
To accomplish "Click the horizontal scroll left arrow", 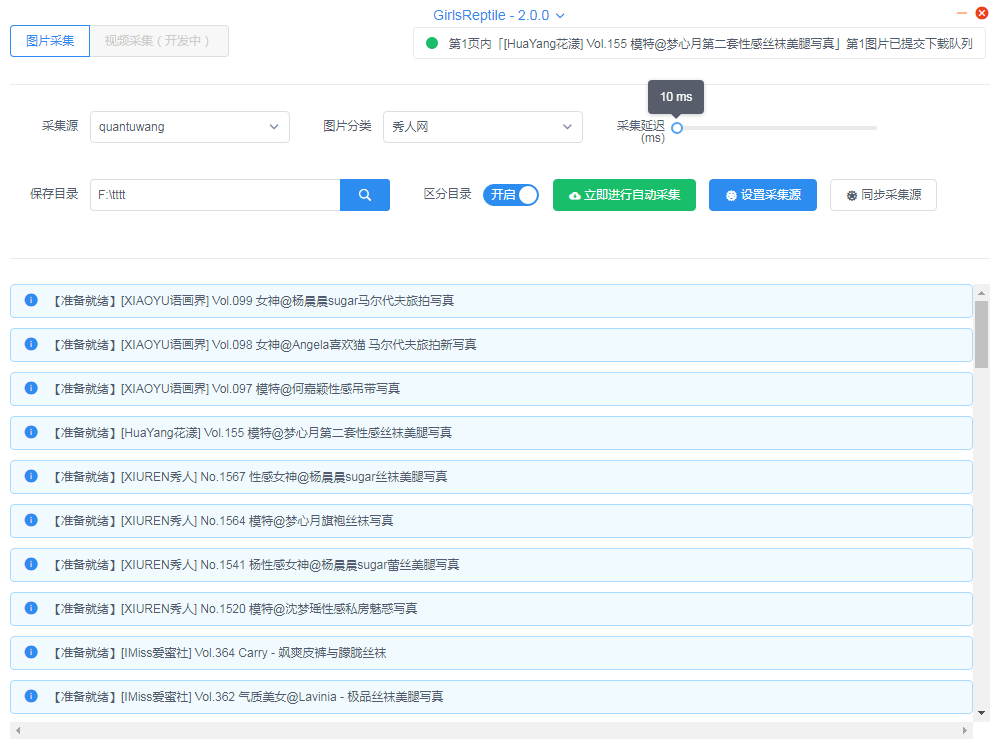I will pyautogui.click(x=18, y=730).
